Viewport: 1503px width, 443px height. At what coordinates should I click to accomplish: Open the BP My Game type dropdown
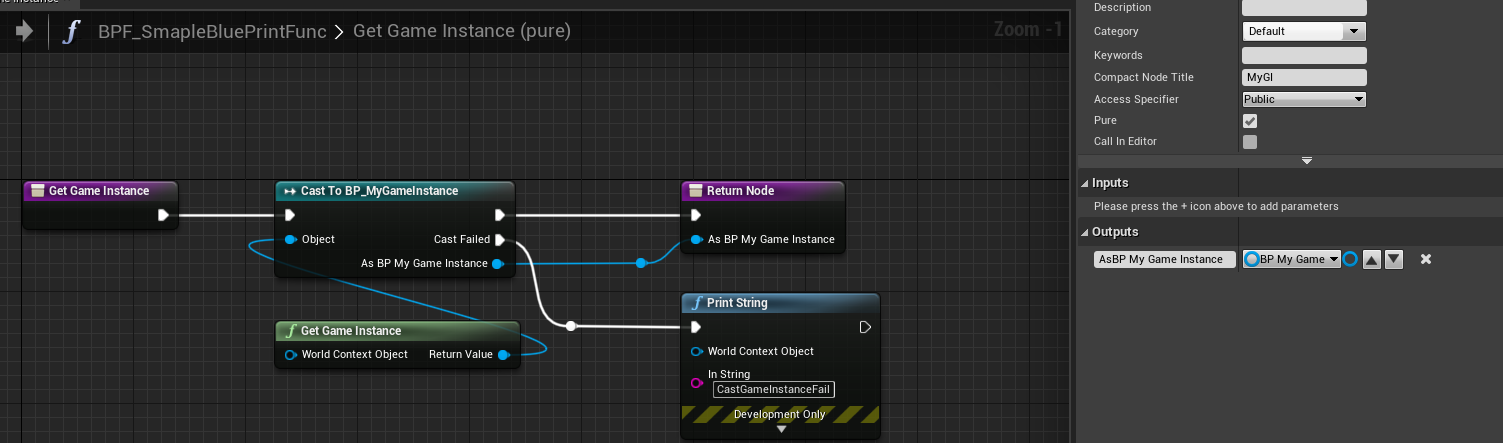(x=1291, y=259)
